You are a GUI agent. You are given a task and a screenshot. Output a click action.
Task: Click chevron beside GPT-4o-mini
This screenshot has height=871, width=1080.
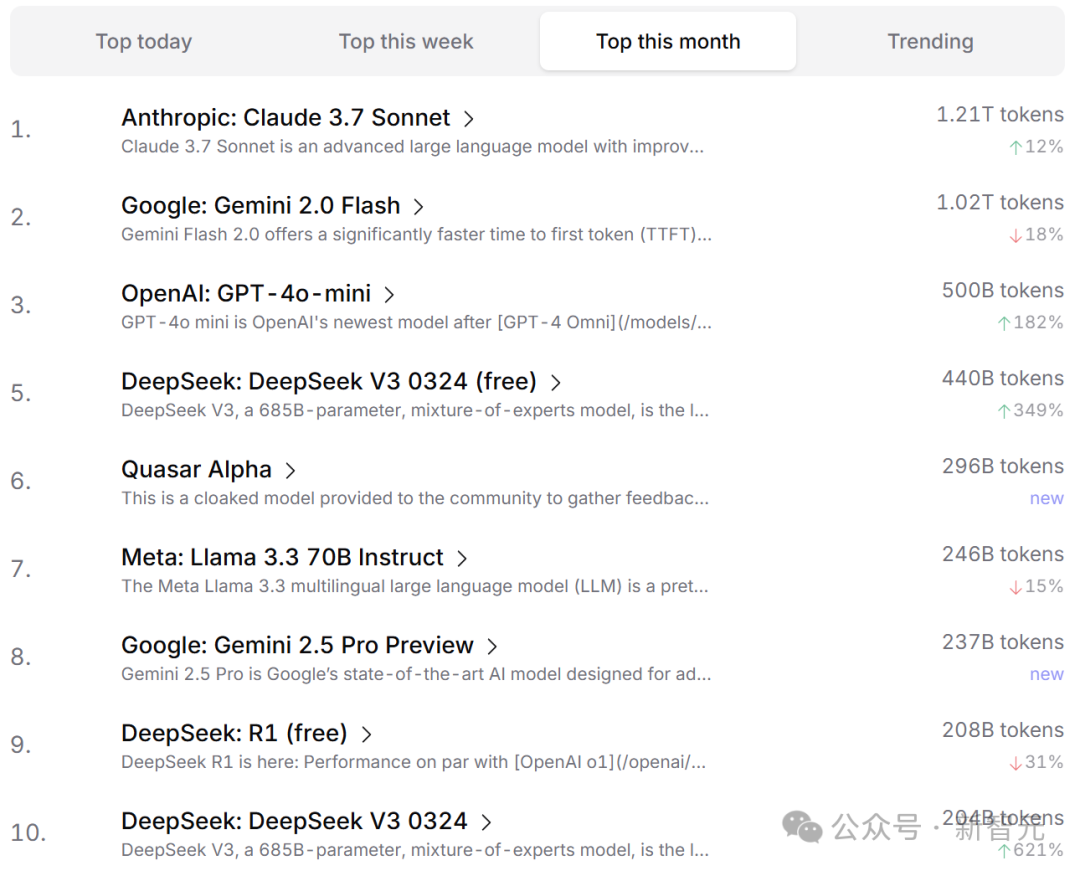pos(389,295)
